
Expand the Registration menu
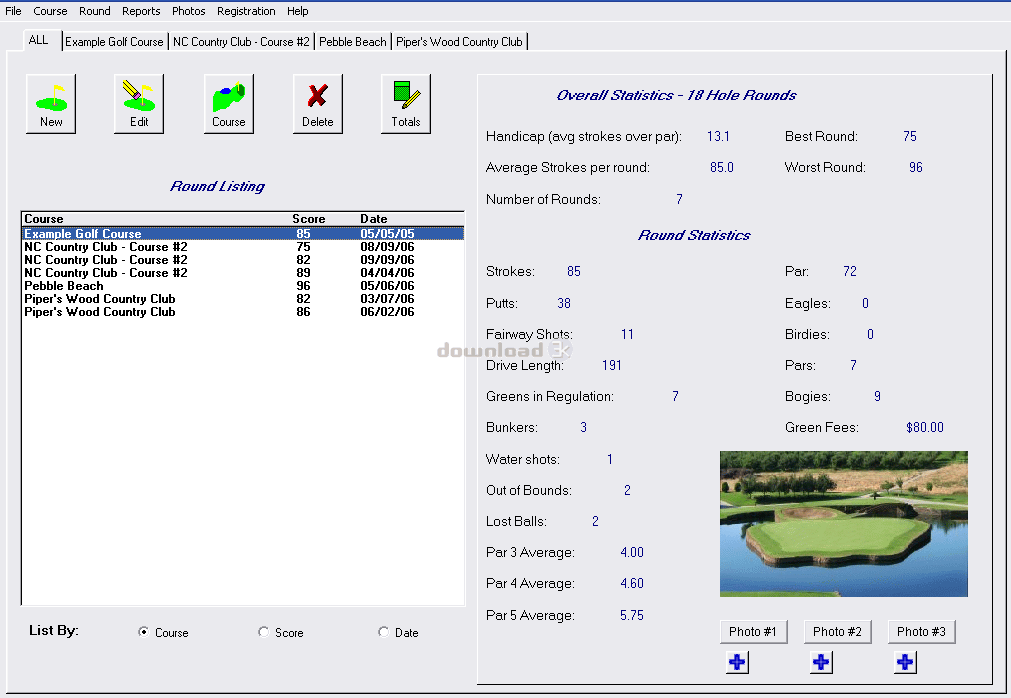[246, 11]
